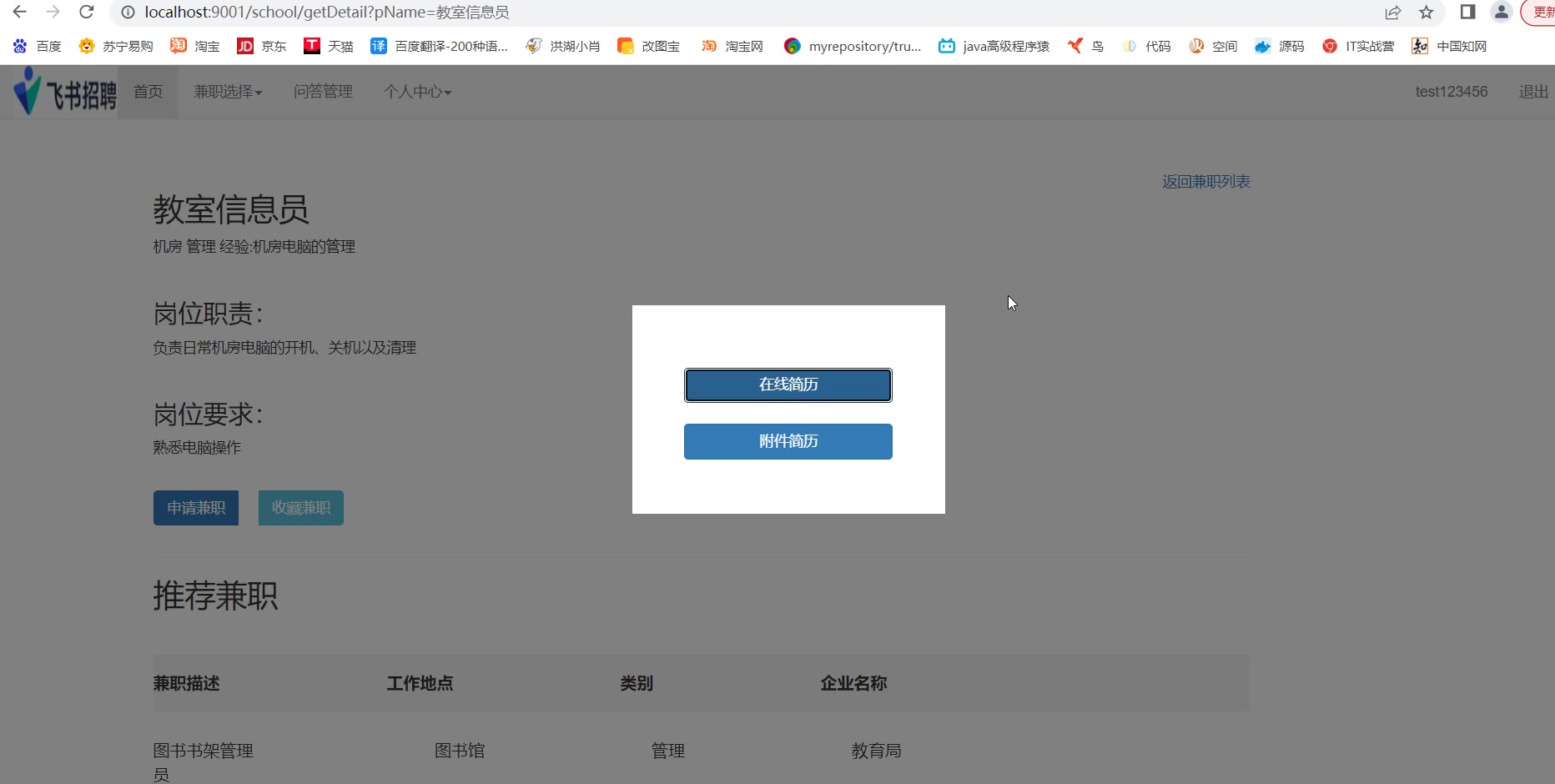Open 问答管理 nav item

(323, 92)
